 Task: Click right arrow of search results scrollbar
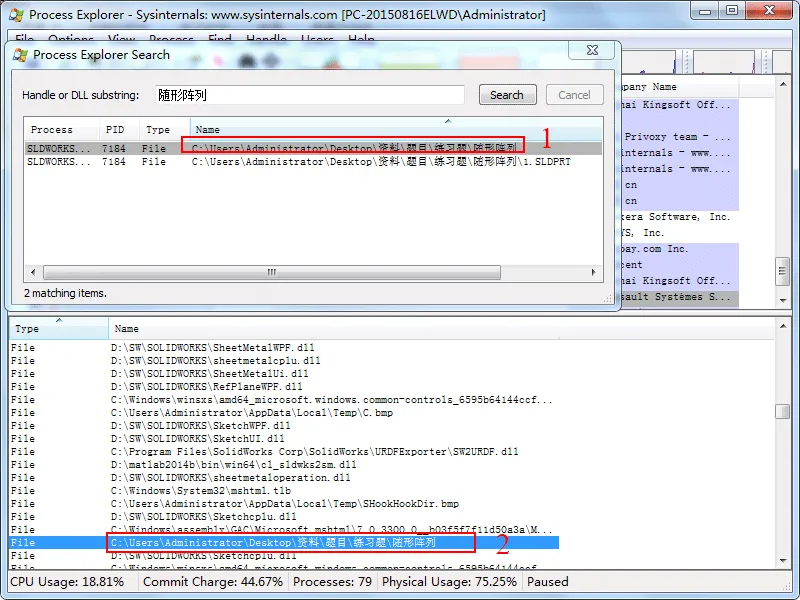click(593, 272)
